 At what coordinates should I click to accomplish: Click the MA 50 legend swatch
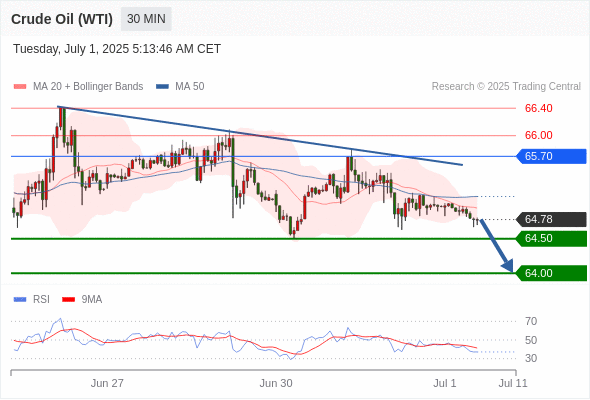pos(162,87)
